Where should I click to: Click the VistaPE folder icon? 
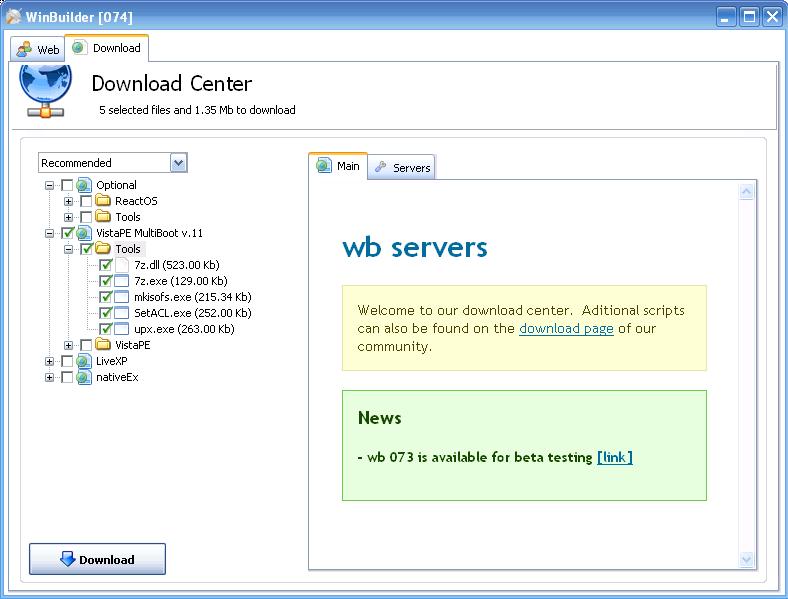pos(103,344)
